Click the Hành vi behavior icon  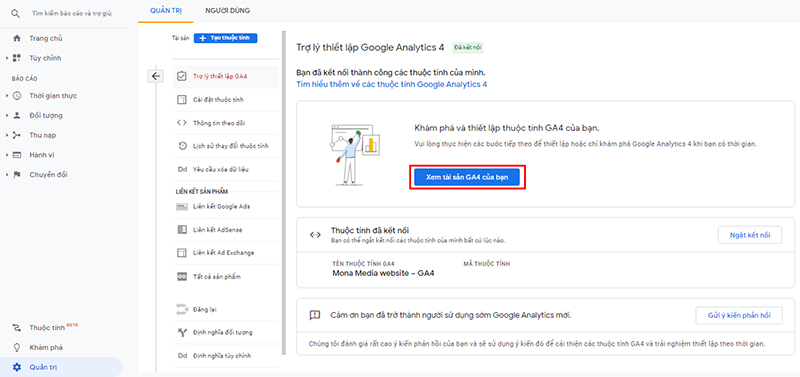click(17, 155)
